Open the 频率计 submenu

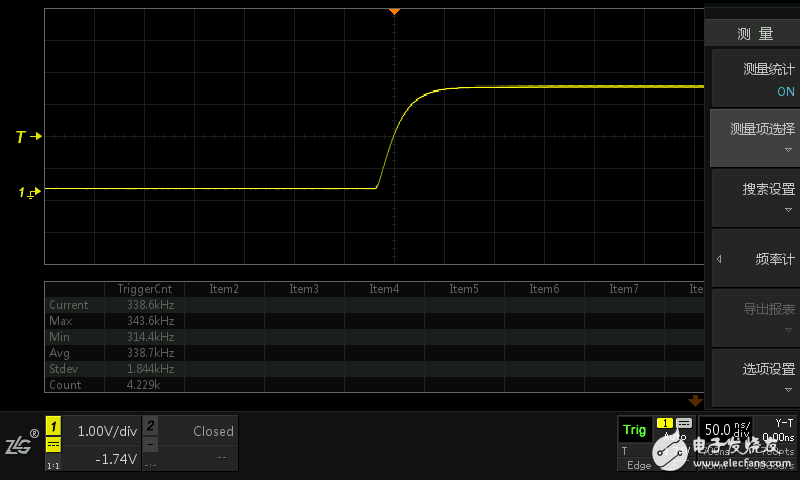pyautogui.click(x=755, y=258)
